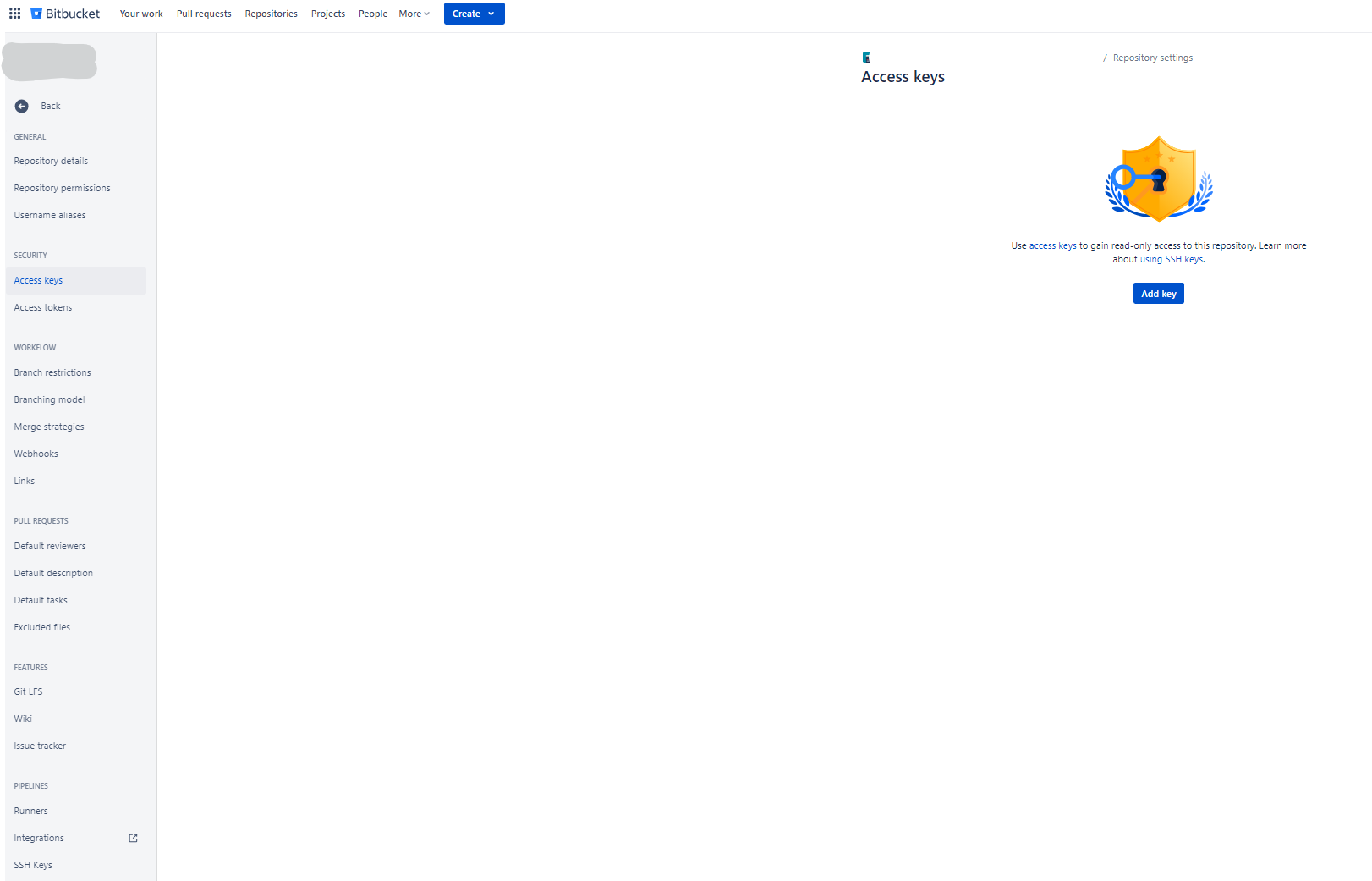Follow the 'access keys' hyperlink in description
Viewport: 1372px width, 881px height.
[x=1052, y=245]
